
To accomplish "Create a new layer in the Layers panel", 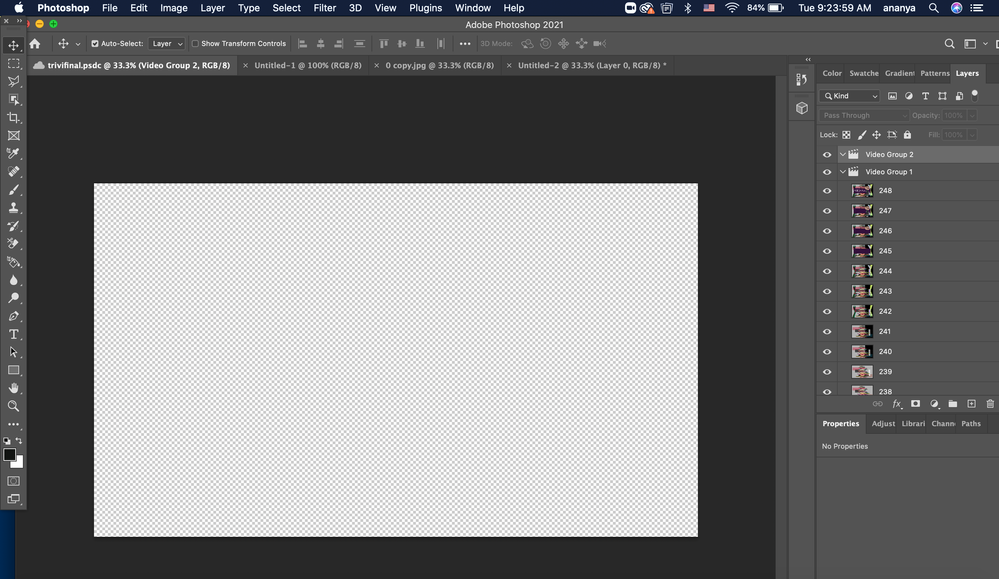I will coord(970,404).
